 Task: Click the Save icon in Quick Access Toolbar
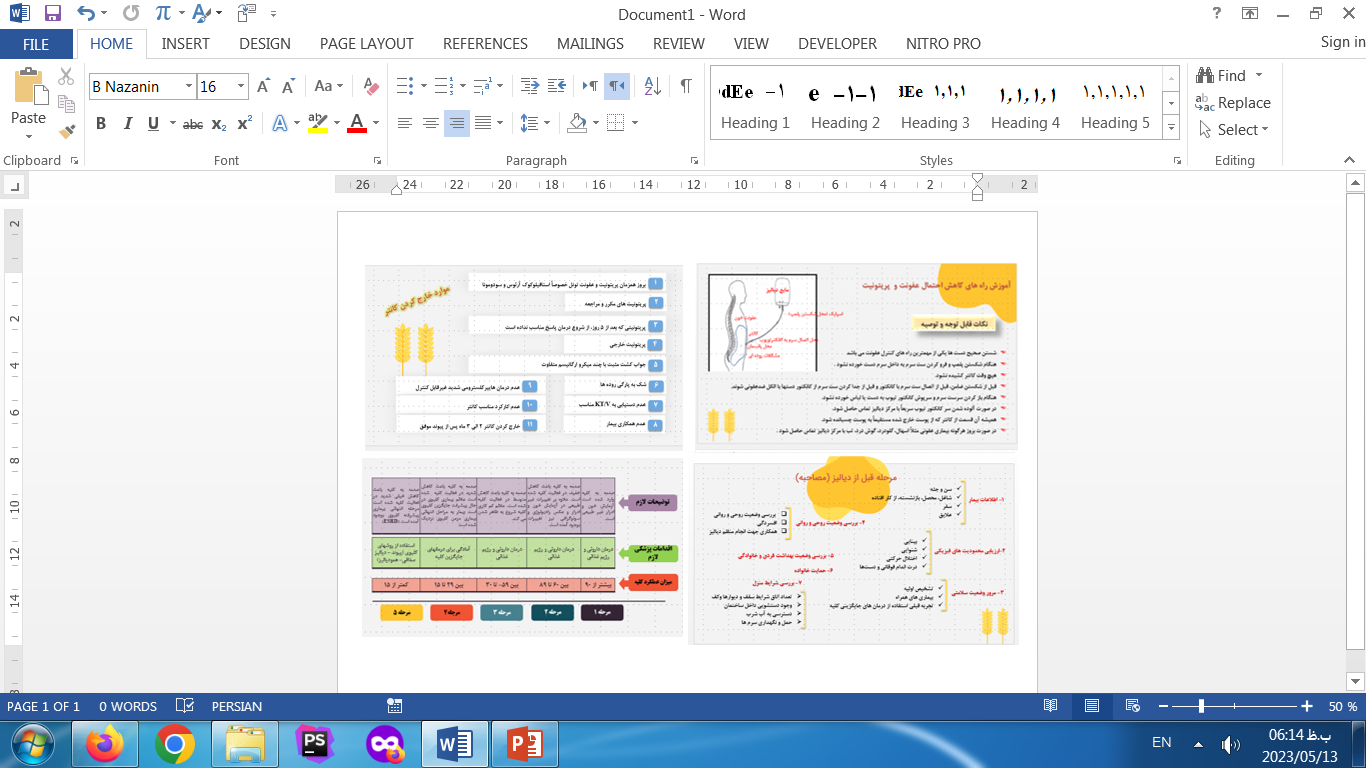(x=53, y=14)
